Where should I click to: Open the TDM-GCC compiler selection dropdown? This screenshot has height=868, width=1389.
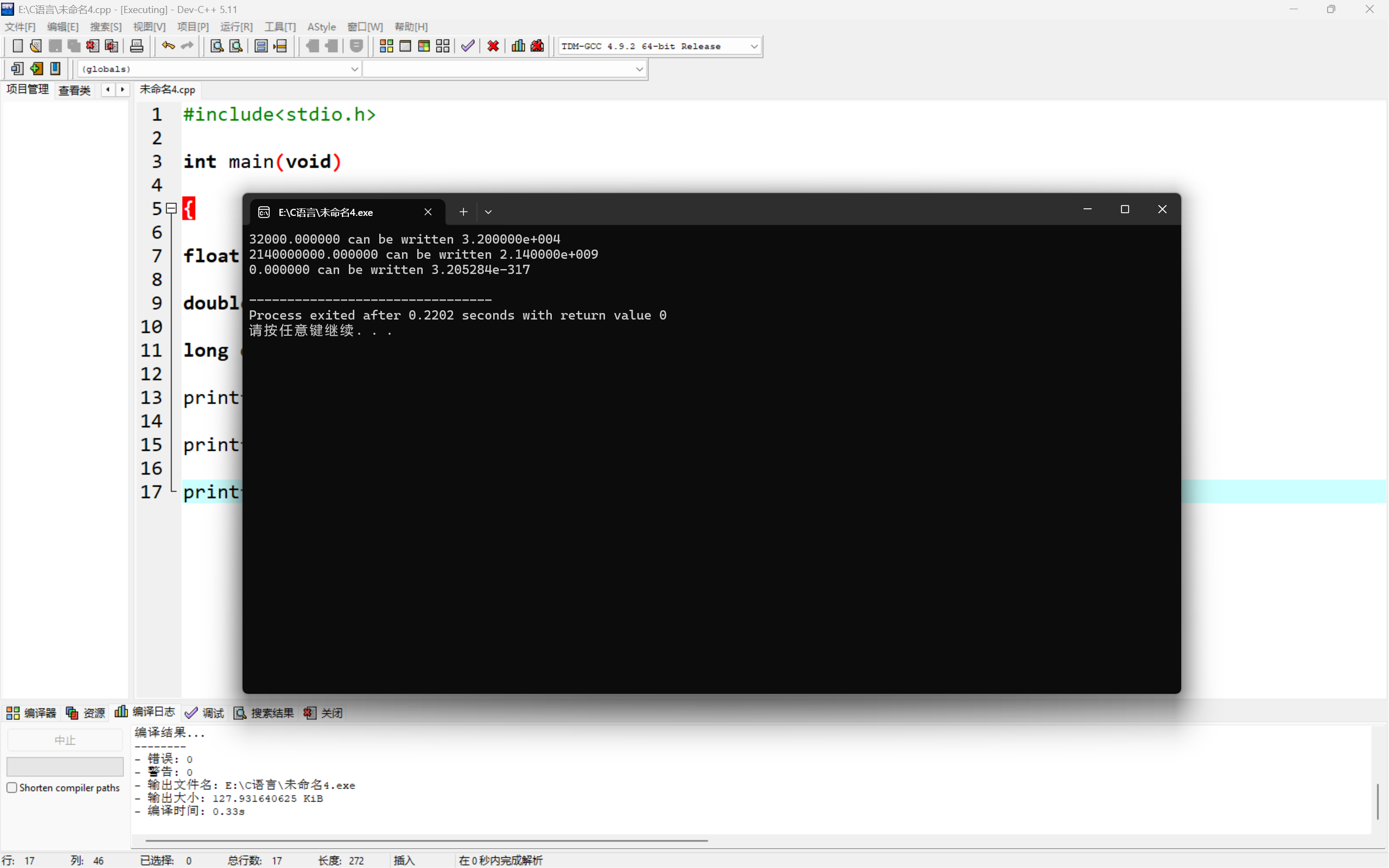[754, 47]
